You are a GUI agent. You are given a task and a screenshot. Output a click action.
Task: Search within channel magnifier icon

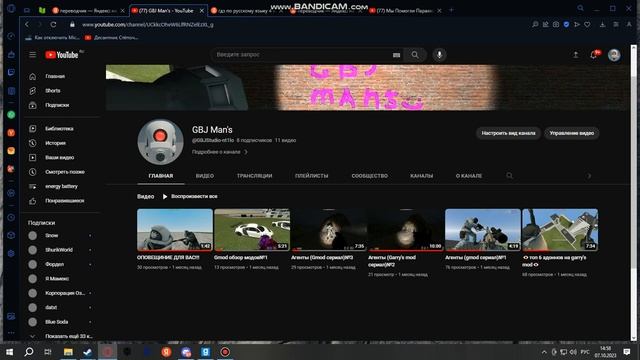509,176
